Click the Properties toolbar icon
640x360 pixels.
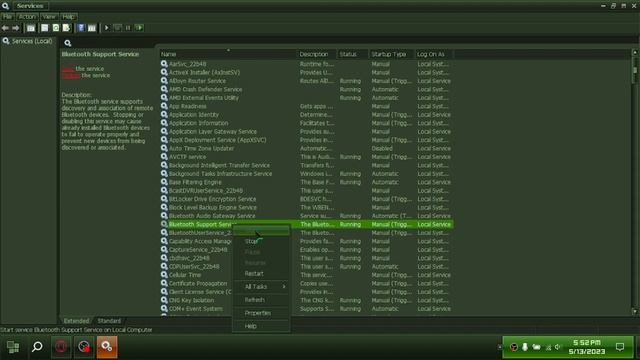[x=44, y=28]
